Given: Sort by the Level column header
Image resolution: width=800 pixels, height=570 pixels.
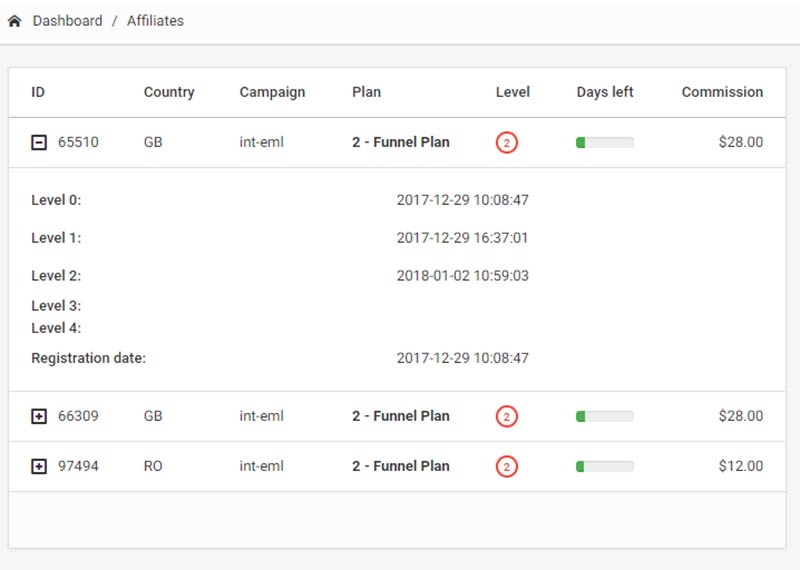Looking at the screenshot, I should coord(512,92).
